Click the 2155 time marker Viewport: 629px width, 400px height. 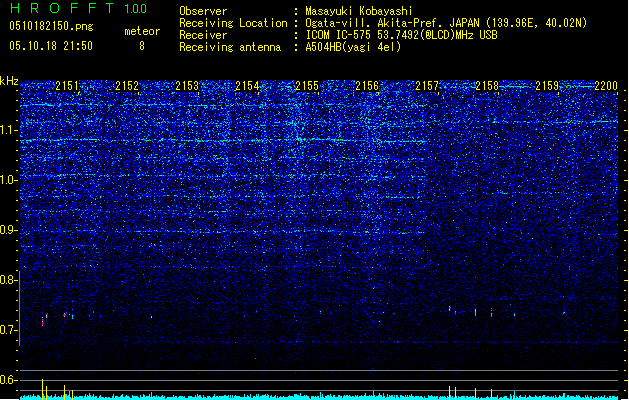[x=307, y=86]
